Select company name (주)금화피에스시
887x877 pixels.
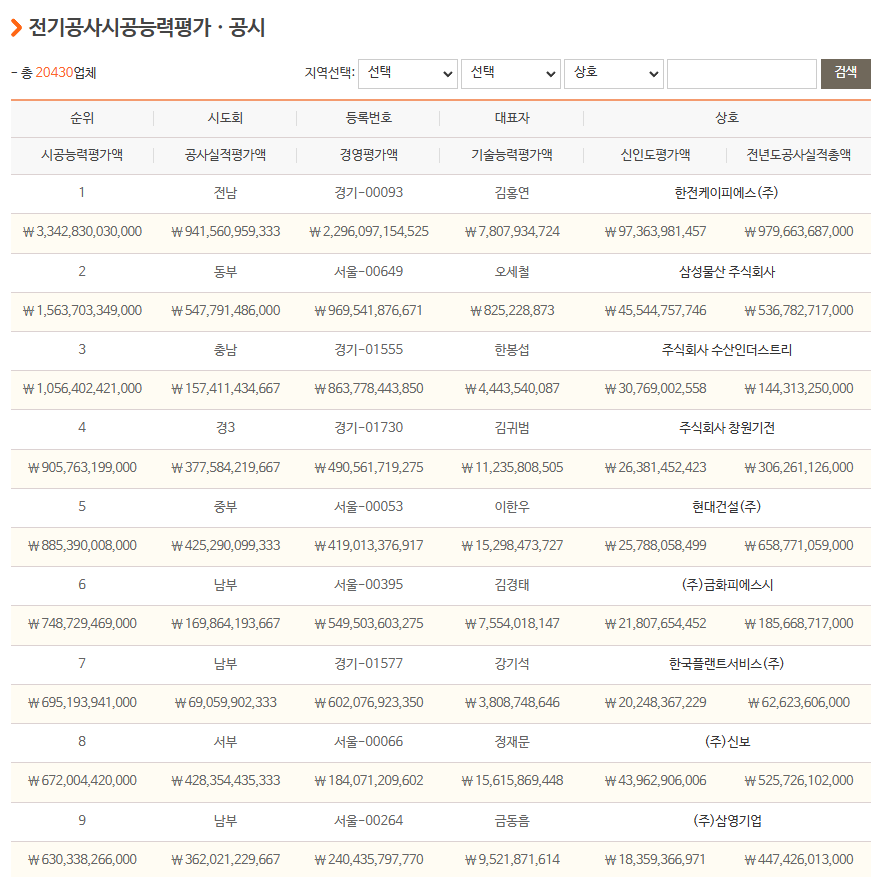click(726, 584)
